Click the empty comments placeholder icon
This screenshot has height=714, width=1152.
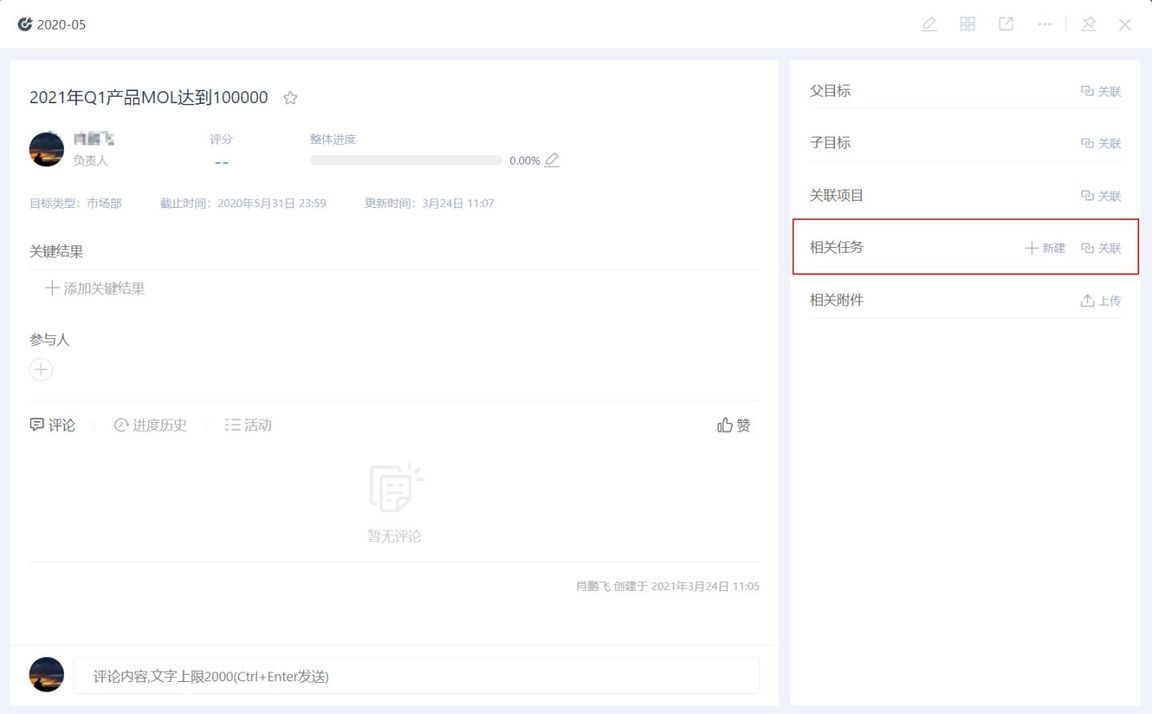pyautogui.click(x=395, y=488)
